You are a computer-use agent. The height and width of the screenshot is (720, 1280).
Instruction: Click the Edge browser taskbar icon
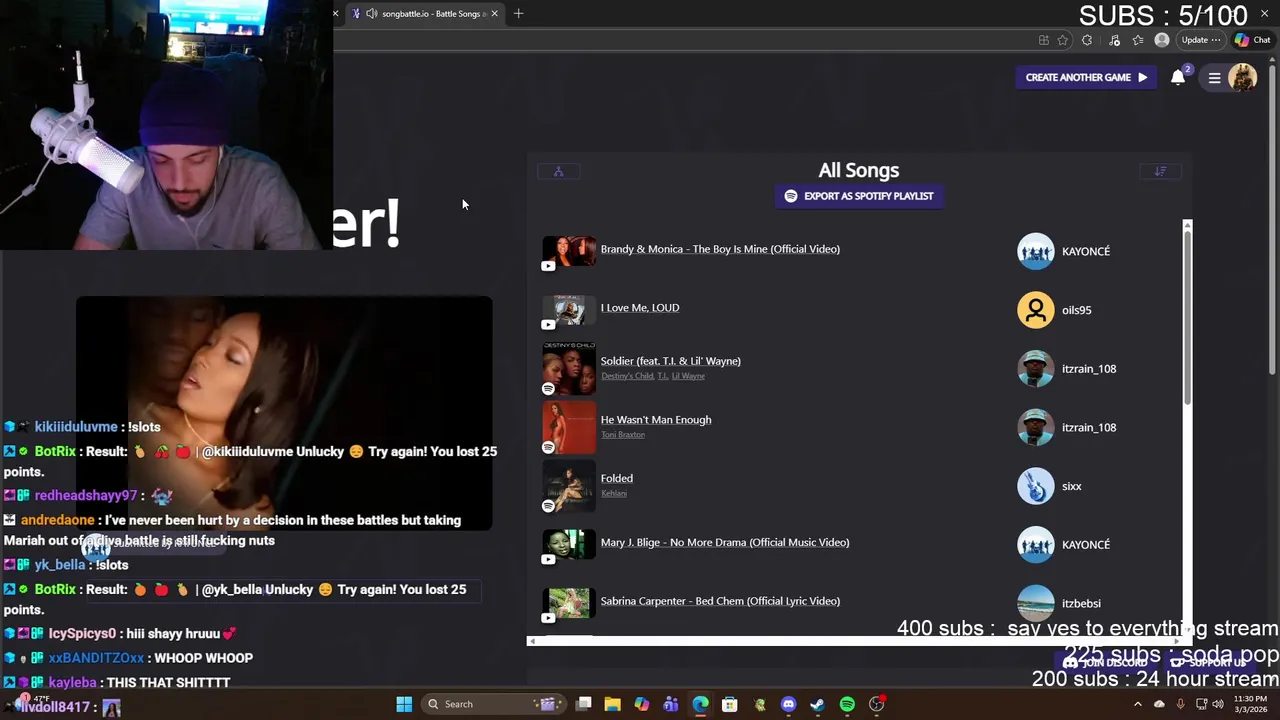(700, 704)
